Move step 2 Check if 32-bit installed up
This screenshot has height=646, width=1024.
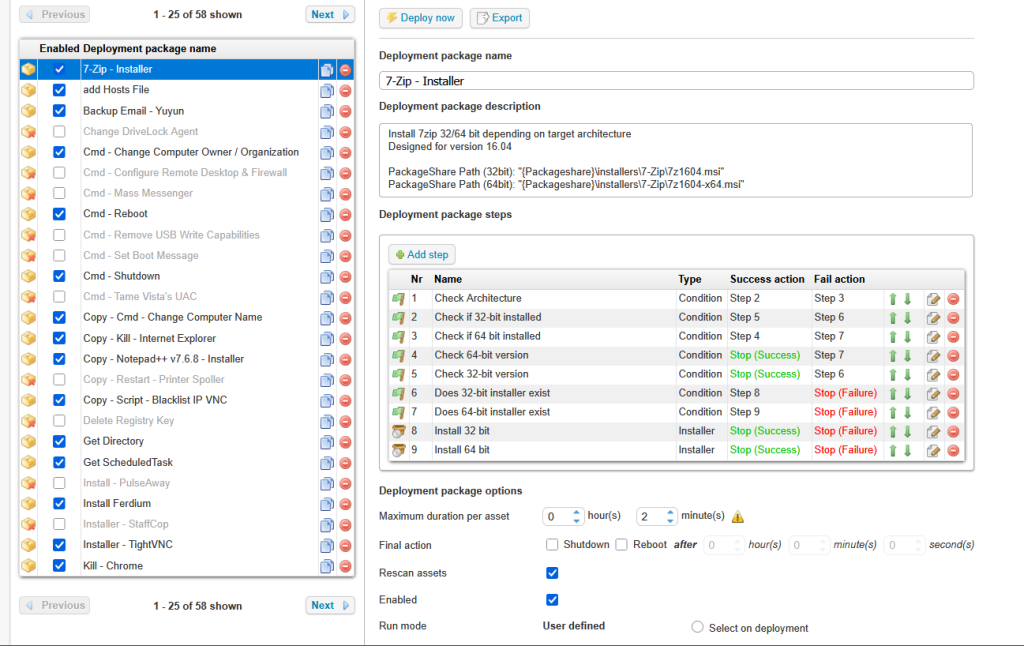[x=893, y=318]
